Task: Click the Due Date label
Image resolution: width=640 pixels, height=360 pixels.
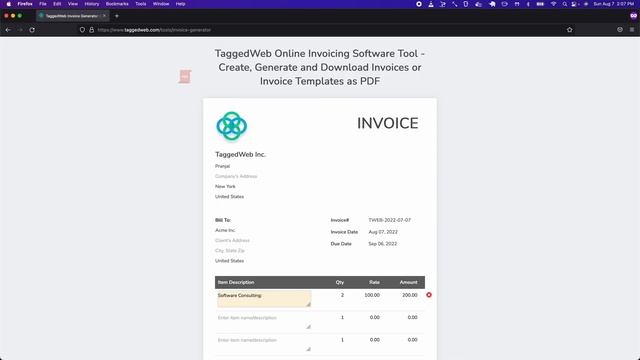Action: 341,244
